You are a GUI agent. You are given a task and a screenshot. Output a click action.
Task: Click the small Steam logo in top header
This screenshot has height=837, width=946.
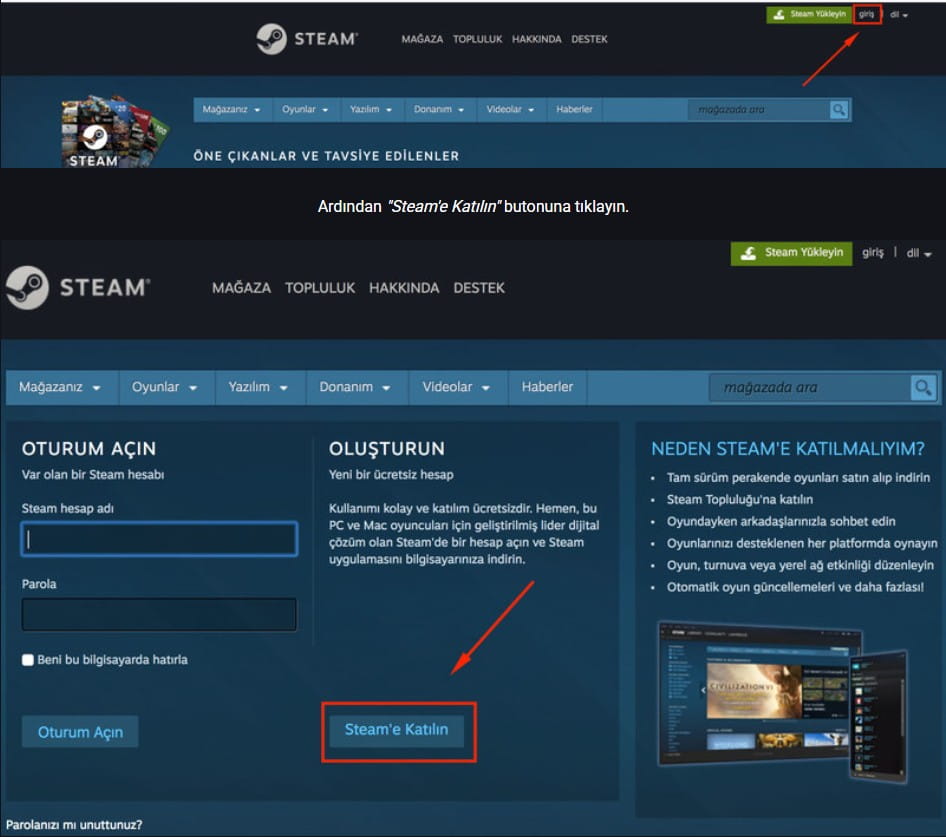click(x=271, y=39)
